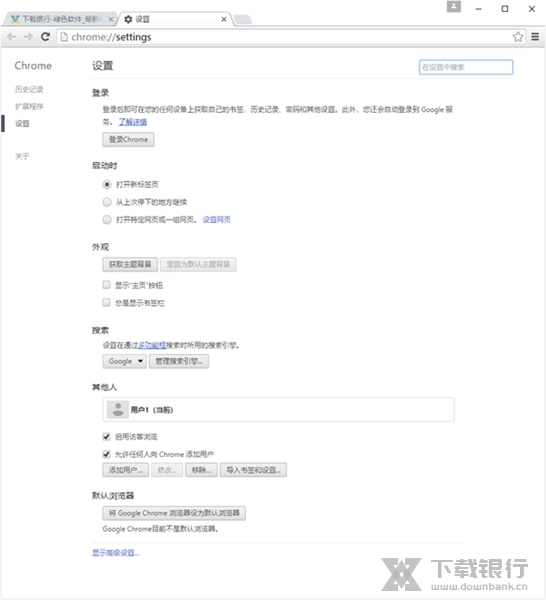Click the 设置网页 link
The height and width of the screenshot is (600, 546).
point(217,220)
